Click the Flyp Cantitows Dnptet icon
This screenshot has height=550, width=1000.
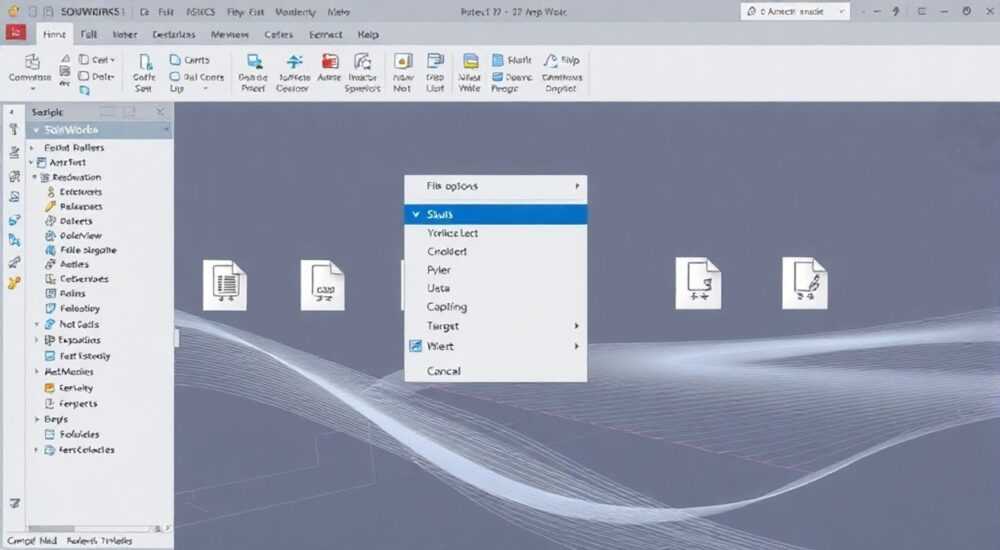coord(550,60)
